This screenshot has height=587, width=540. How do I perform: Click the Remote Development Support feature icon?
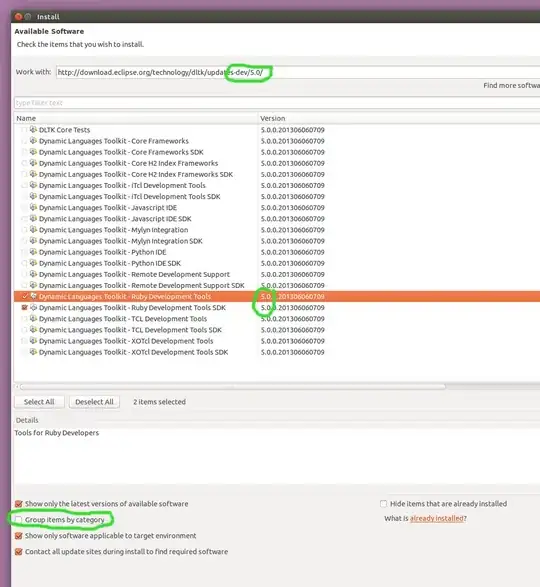(x=33, y=274)
